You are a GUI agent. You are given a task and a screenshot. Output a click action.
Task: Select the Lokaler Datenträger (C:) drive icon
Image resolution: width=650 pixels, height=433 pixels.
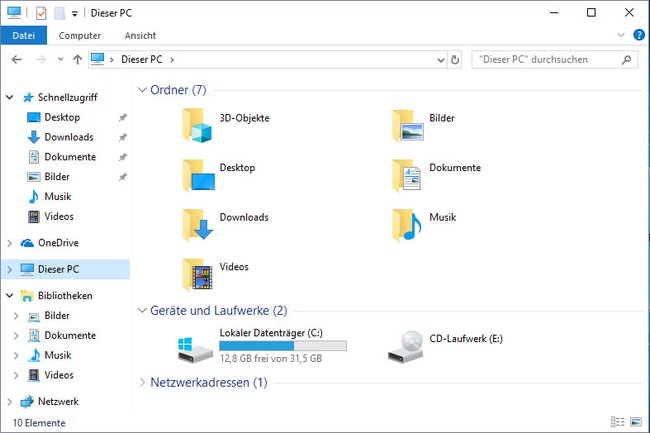click(195, 349)
